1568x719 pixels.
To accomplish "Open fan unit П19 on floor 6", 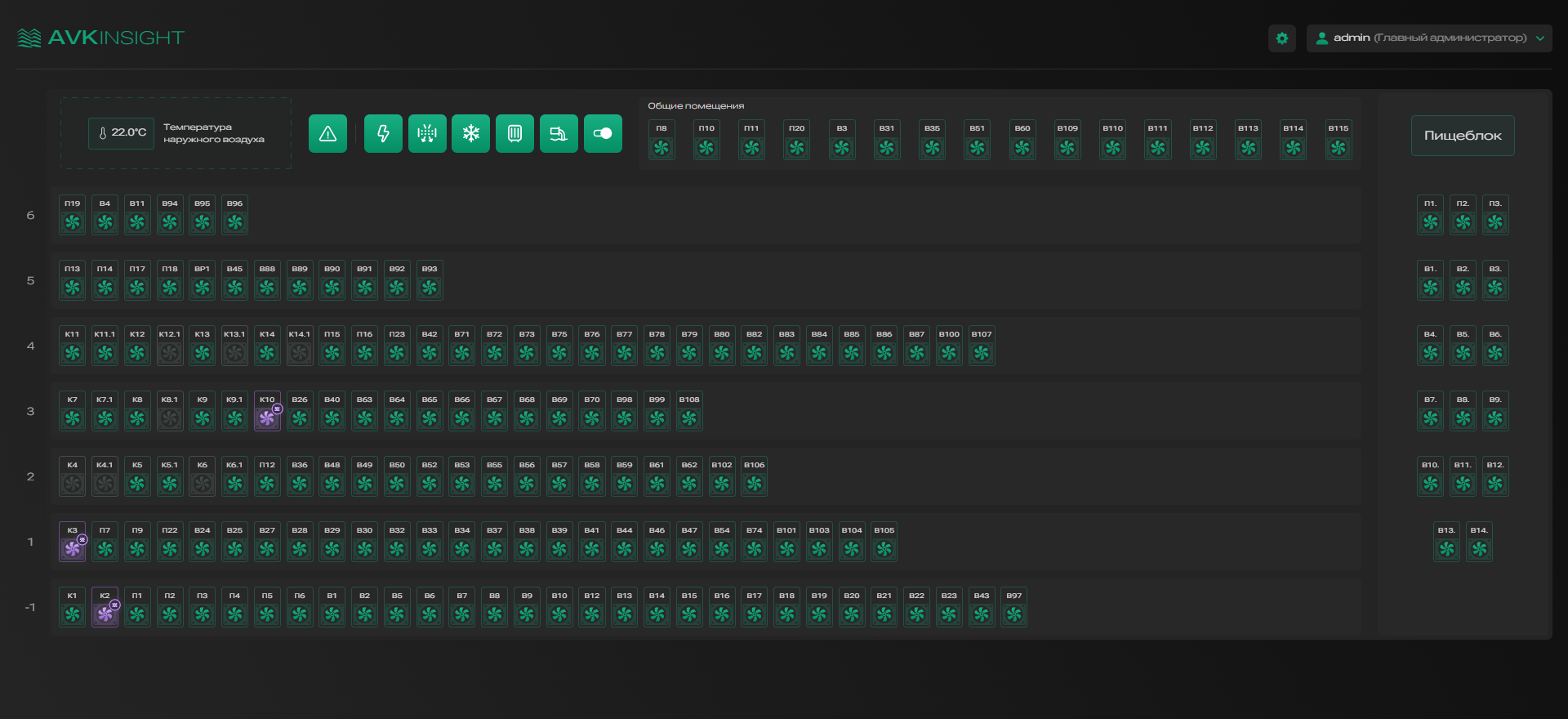I will 73,215.
